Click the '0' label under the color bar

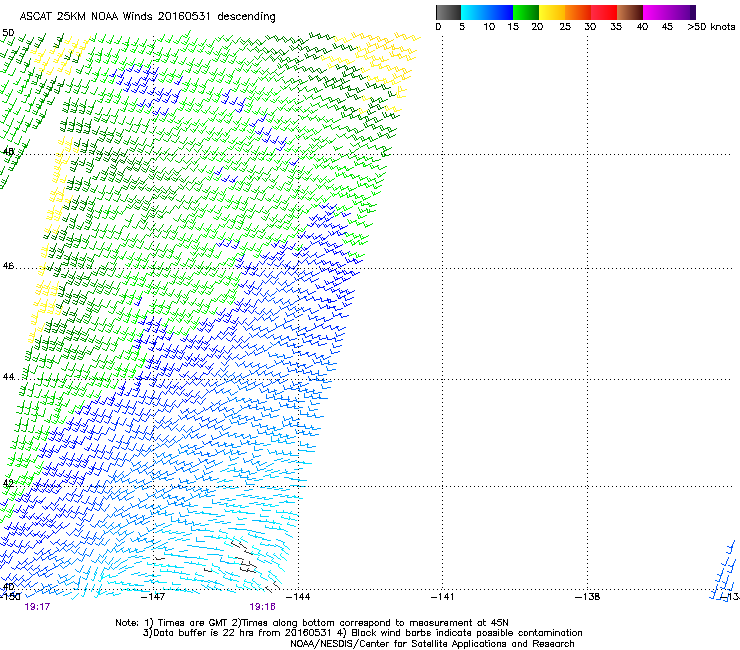coord(438,27)
